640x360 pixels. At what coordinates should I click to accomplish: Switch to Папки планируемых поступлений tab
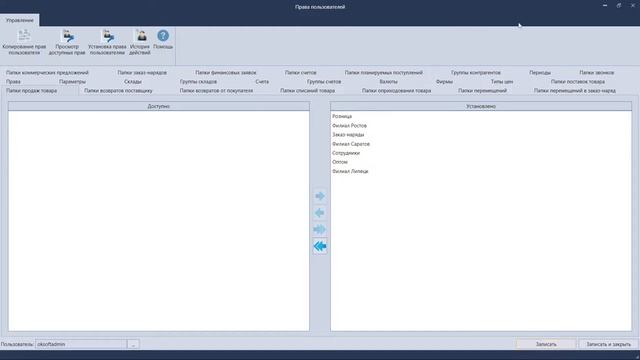tap(384, 73)
